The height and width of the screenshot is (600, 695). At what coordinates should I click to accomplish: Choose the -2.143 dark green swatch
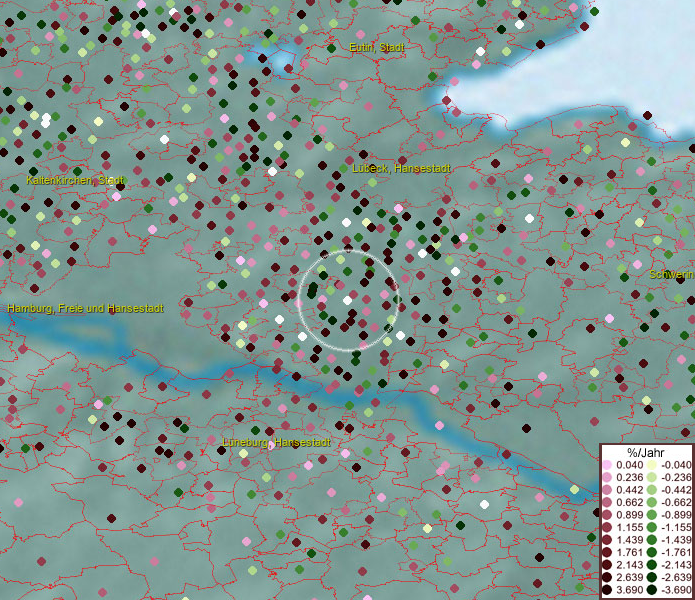point(652,565)
